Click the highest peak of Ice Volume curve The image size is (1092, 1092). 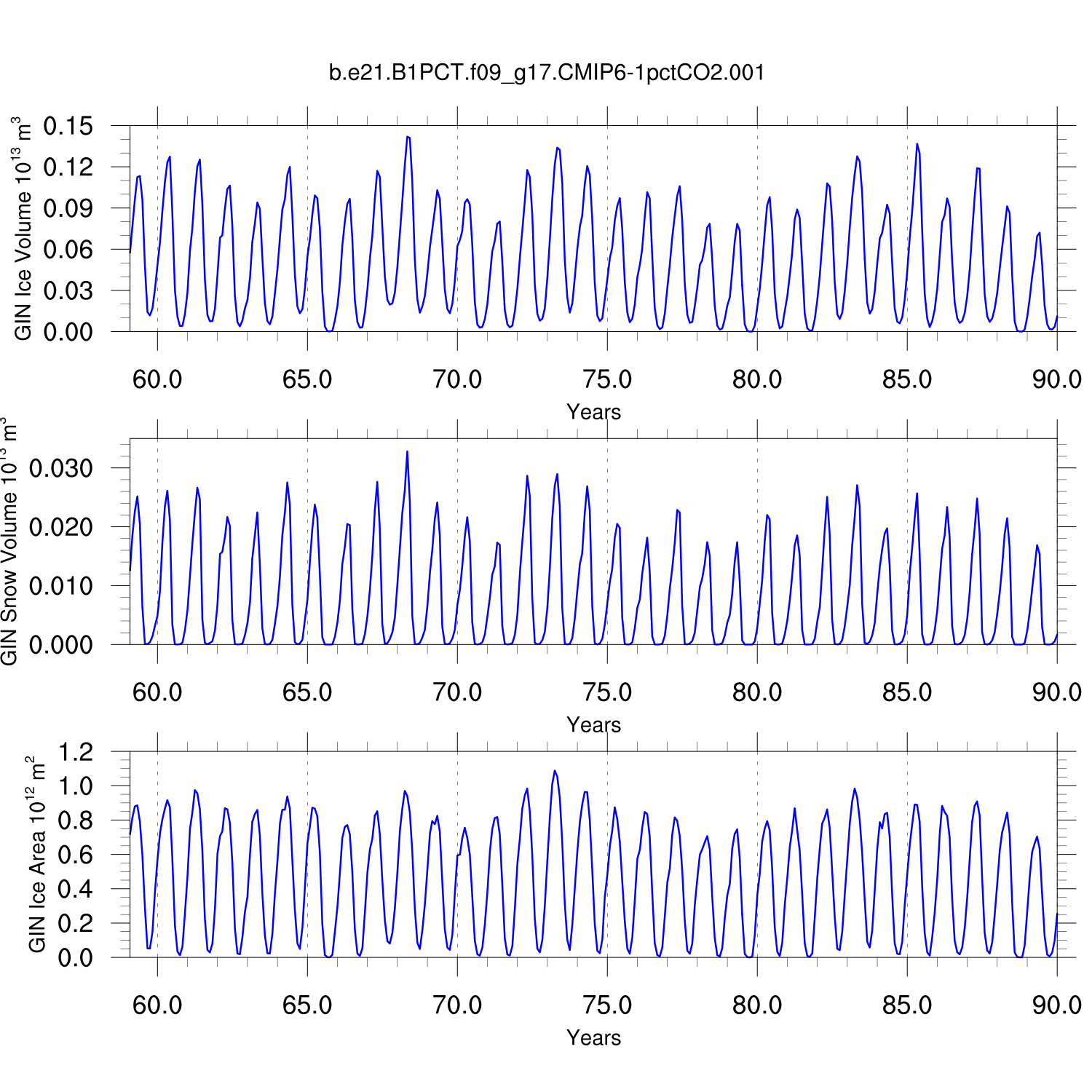(x=408, y=137)
